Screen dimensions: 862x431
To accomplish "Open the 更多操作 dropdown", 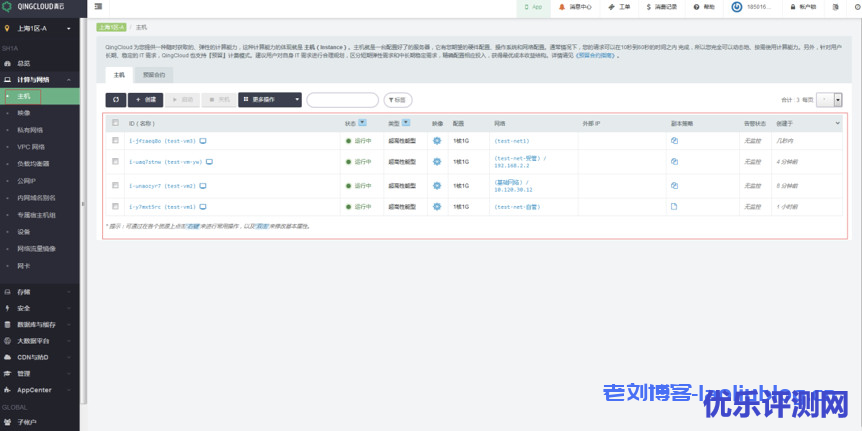I will tap(269, 100).
